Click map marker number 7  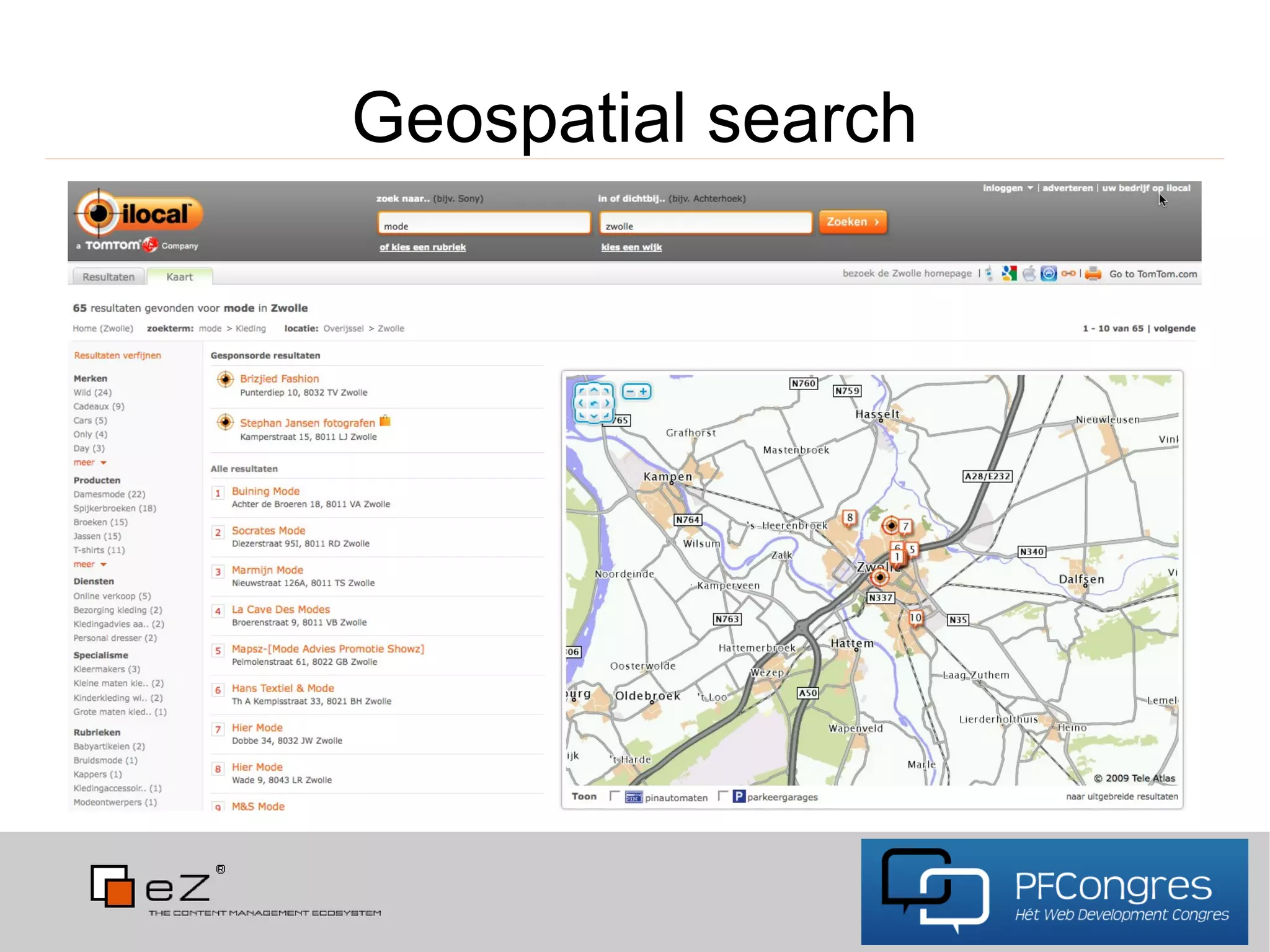click(905, 527)
